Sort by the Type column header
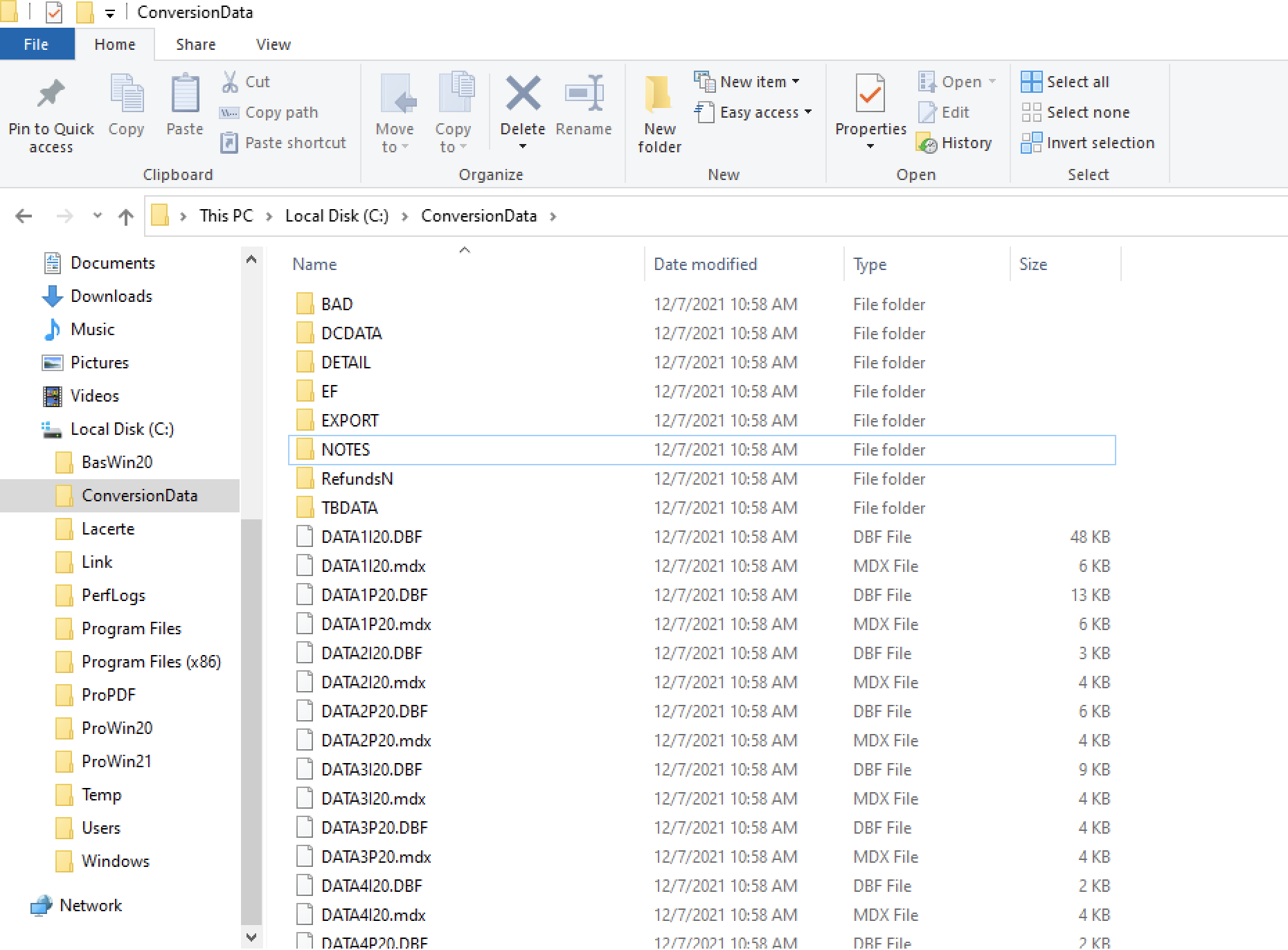This screenshot has height=950, width=1288. [x=870, y=264]
